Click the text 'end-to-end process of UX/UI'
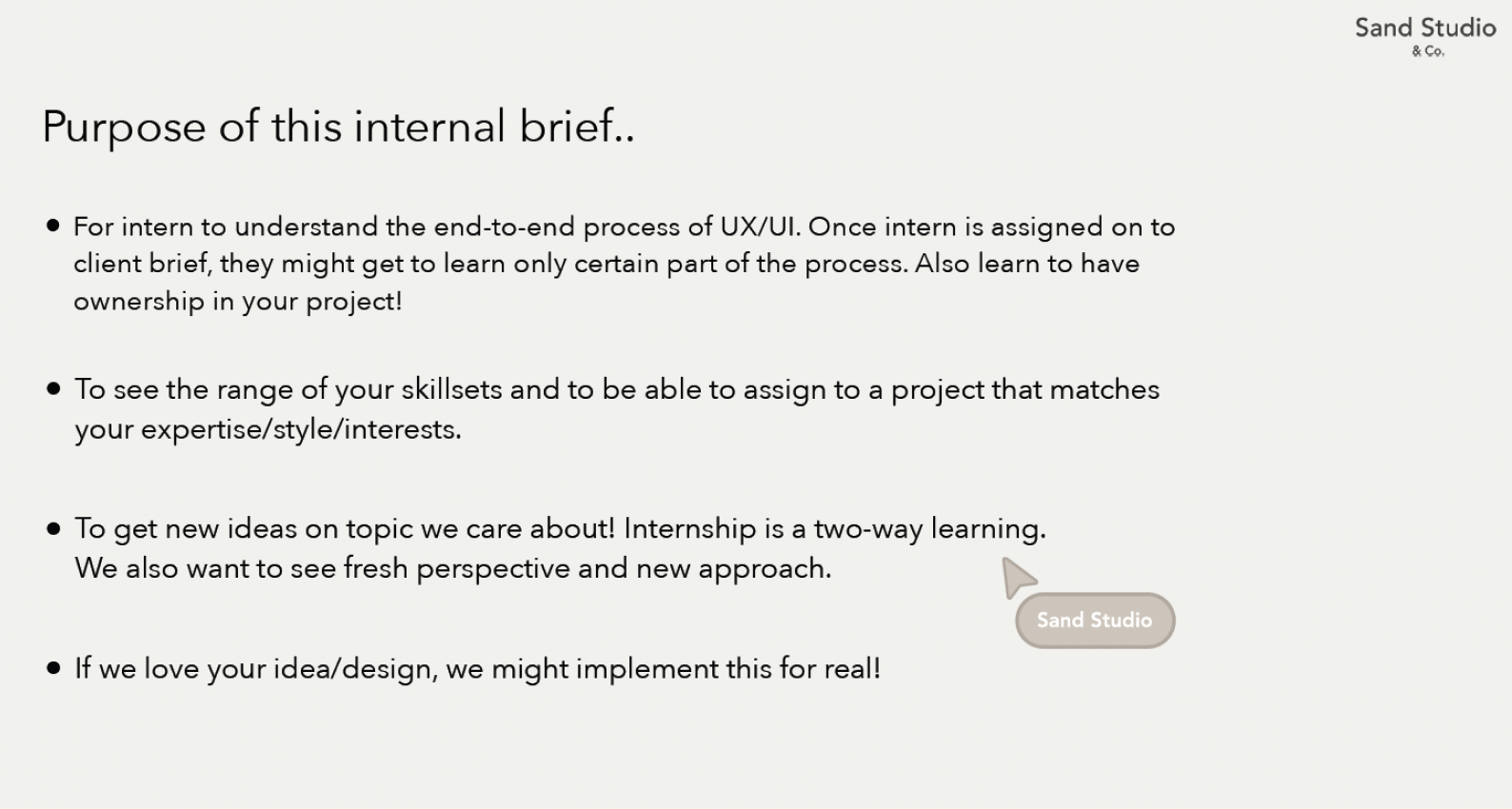Viewport: 1512px width, 809px height. [618, 227]
